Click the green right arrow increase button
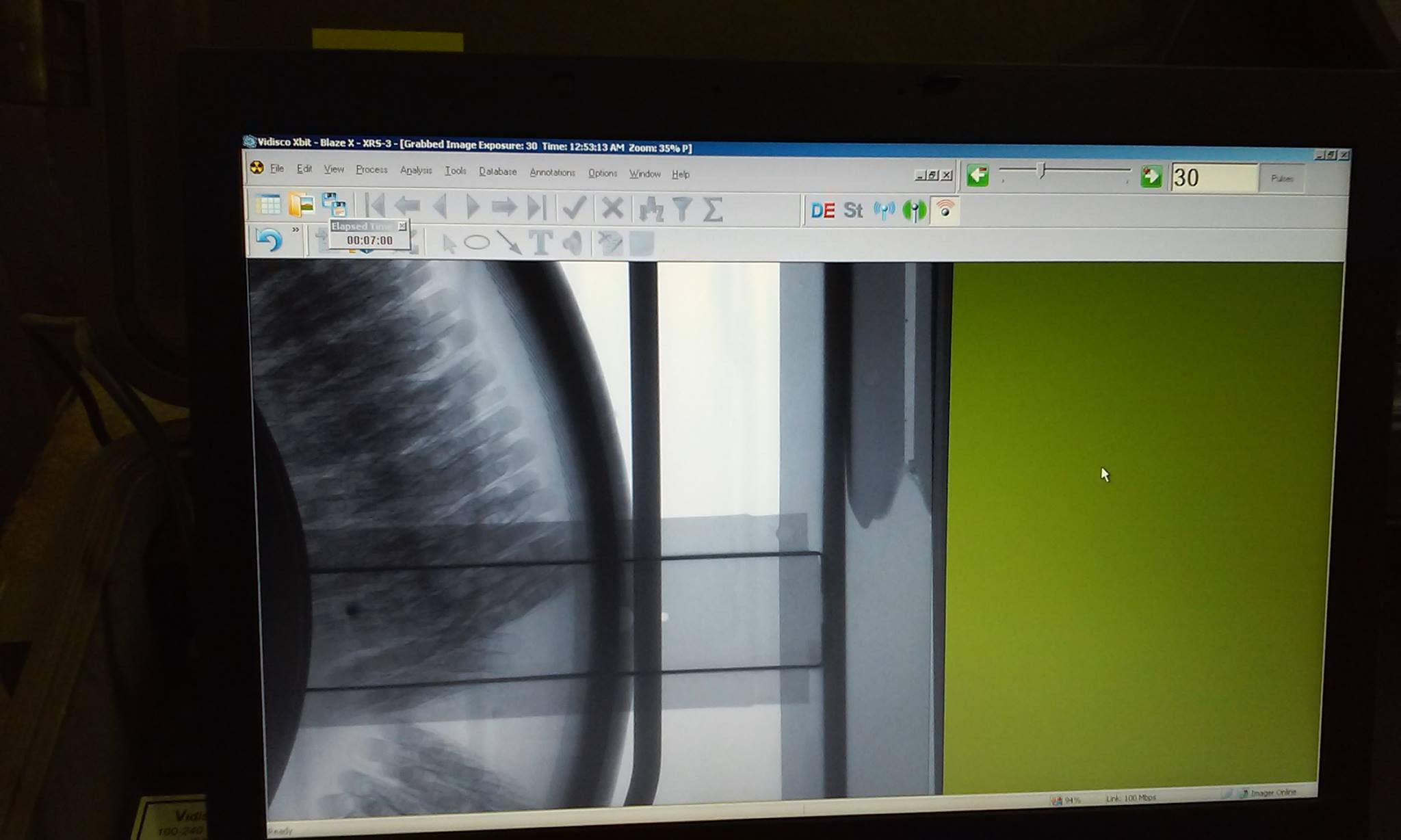The width and height of the screenshot is (1401, 840). 1151,177
